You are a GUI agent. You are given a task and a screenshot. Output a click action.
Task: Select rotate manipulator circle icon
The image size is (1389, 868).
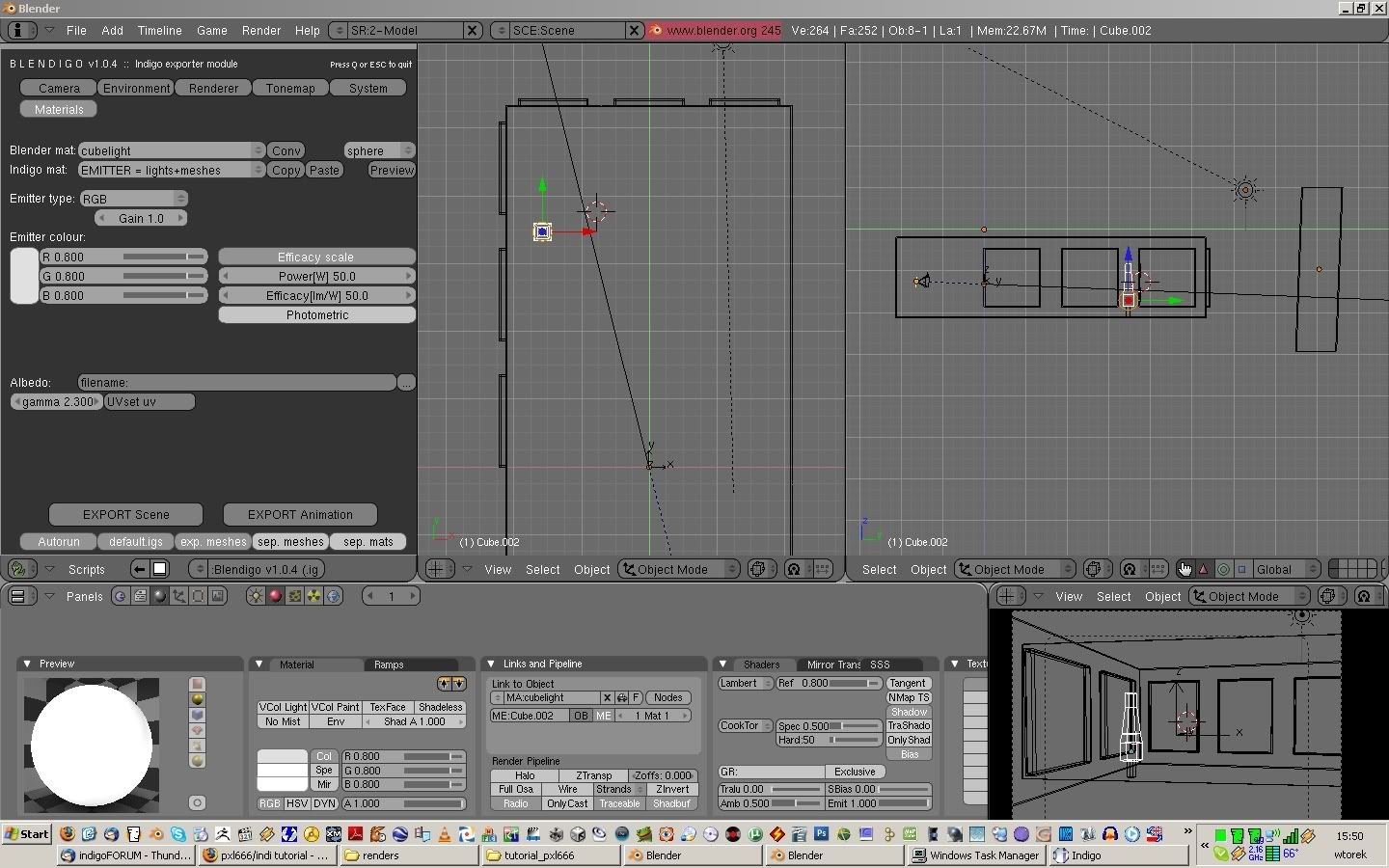pos(1223,569)
